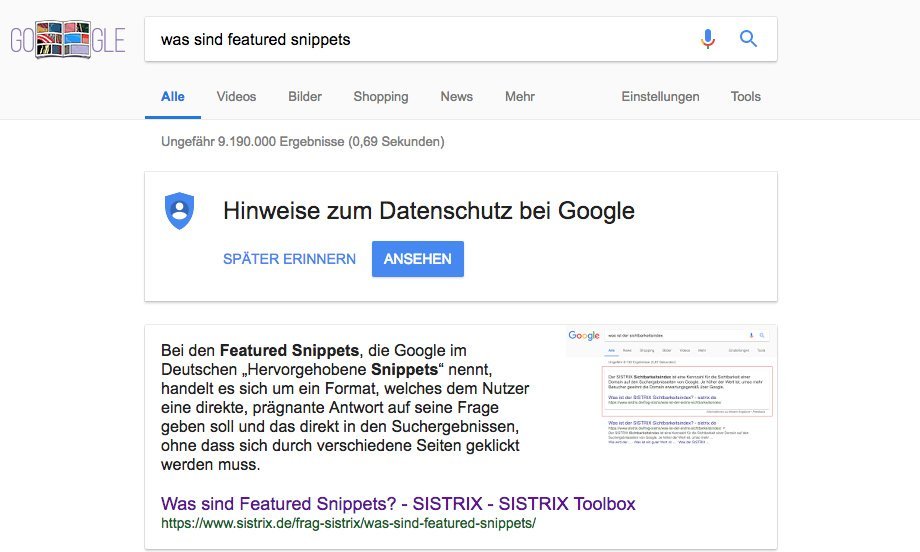Click the featured snippet paragraph text
Viewport: 920px width, 552px height.
click(345, 407)
